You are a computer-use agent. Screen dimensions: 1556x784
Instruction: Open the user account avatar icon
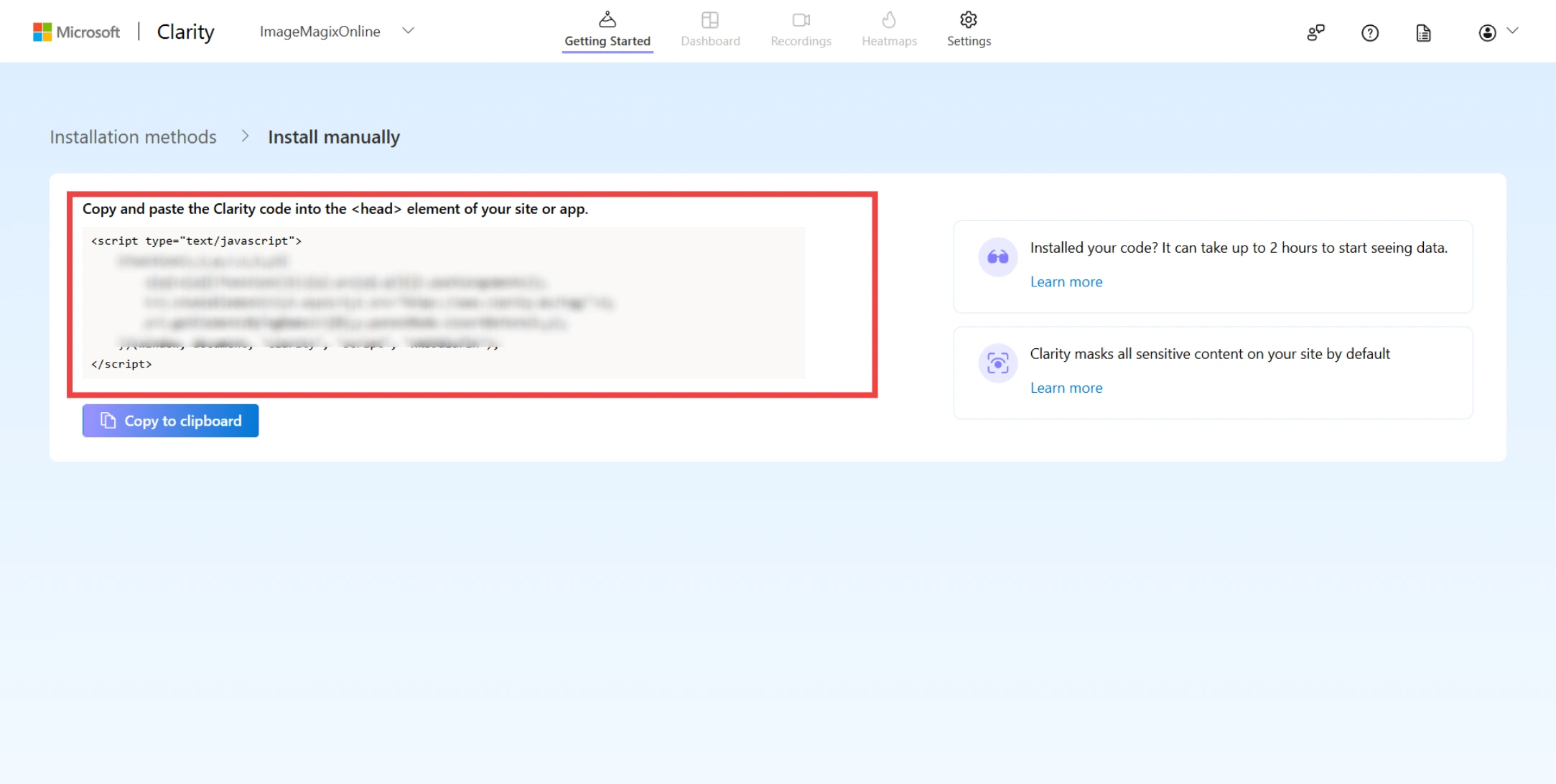pos(1487,32)
